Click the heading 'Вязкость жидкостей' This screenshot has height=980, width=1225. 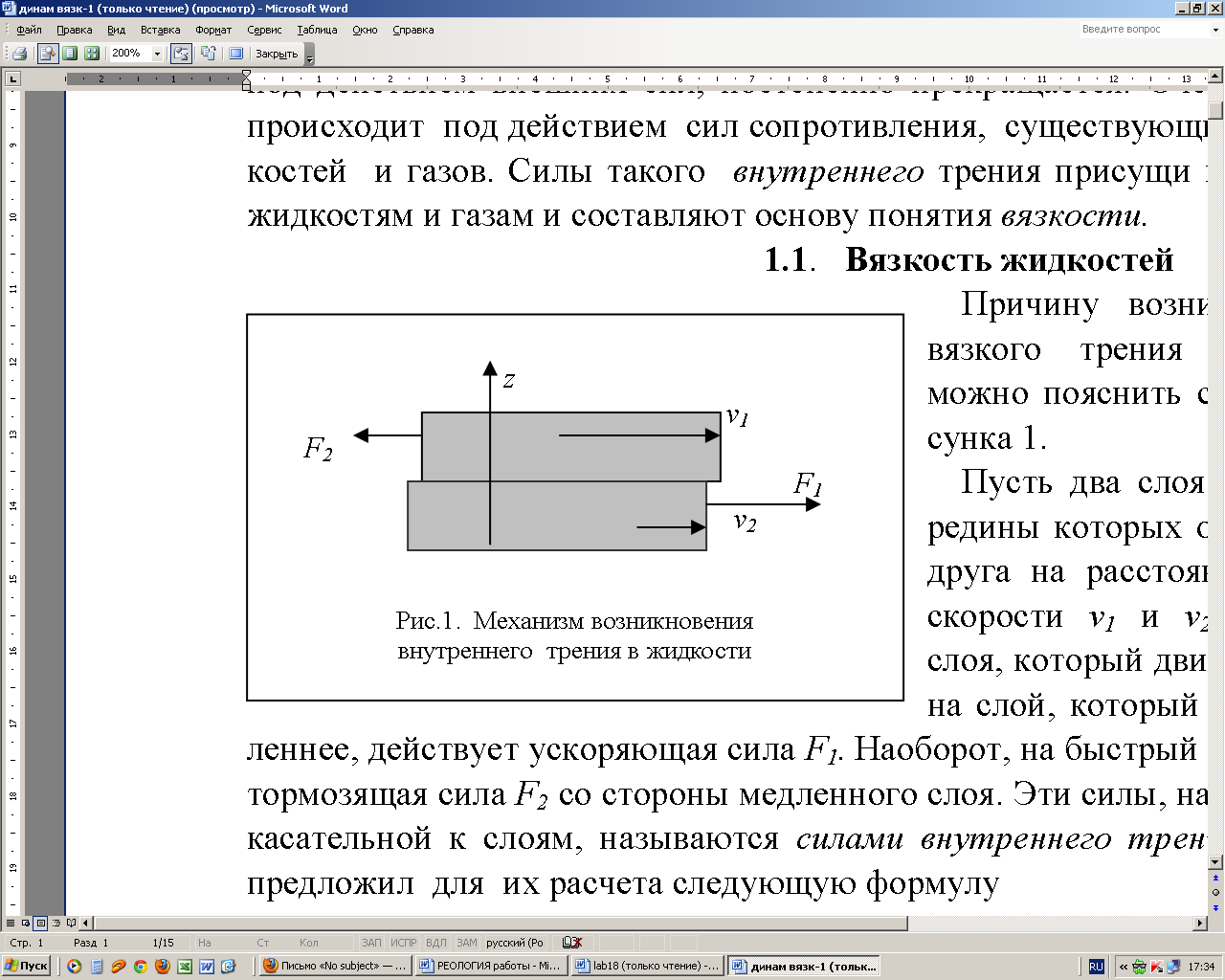tap(1010, 259)
